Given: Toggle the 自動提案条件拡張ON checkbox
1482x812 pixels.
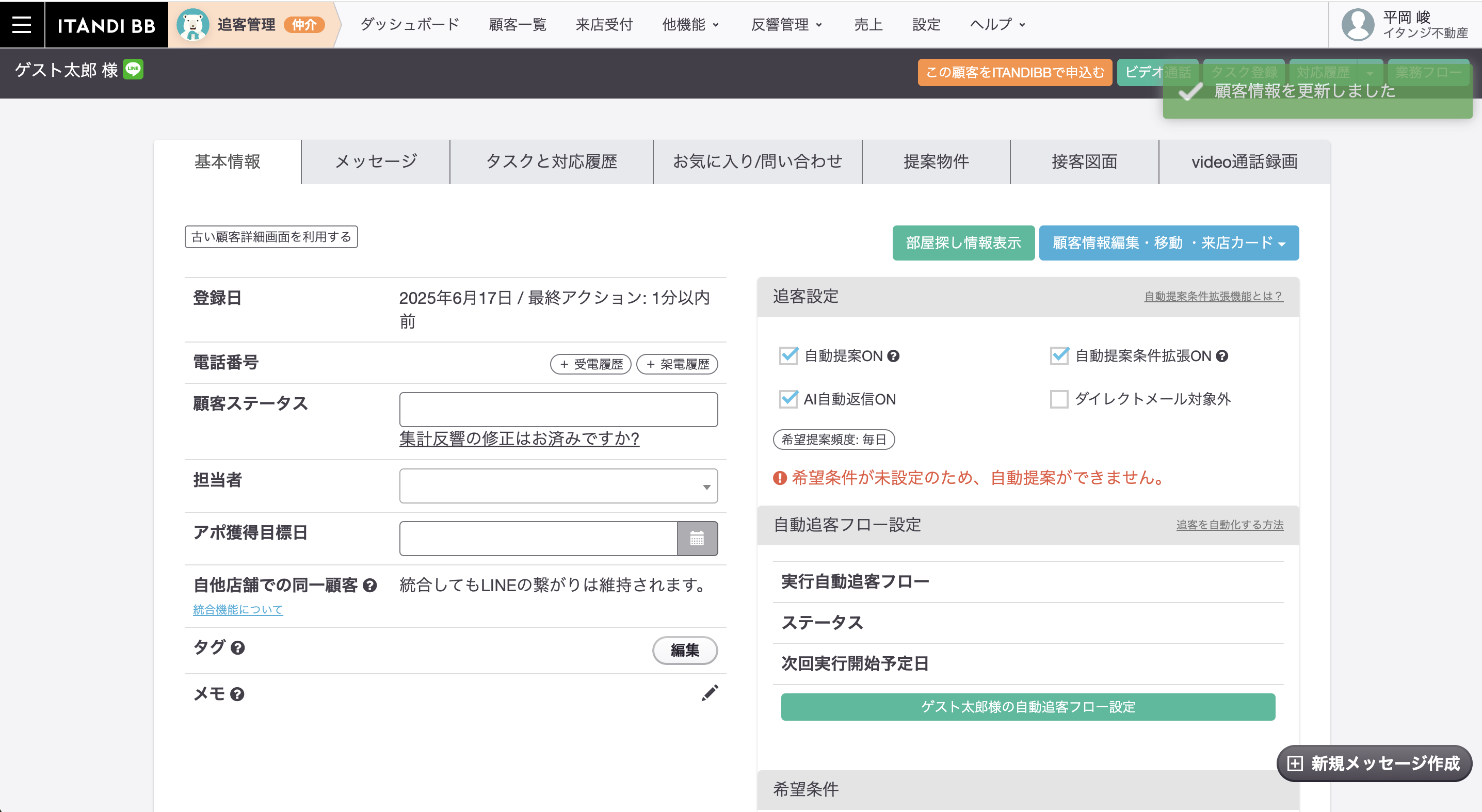Looking at the screenshot, I should (x=1059, y=355).
